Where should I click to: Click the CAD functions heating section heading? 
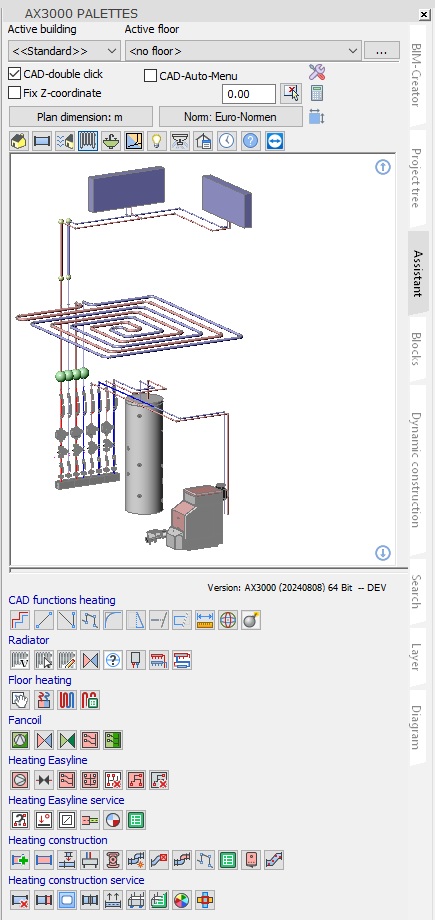coord(62,600)
